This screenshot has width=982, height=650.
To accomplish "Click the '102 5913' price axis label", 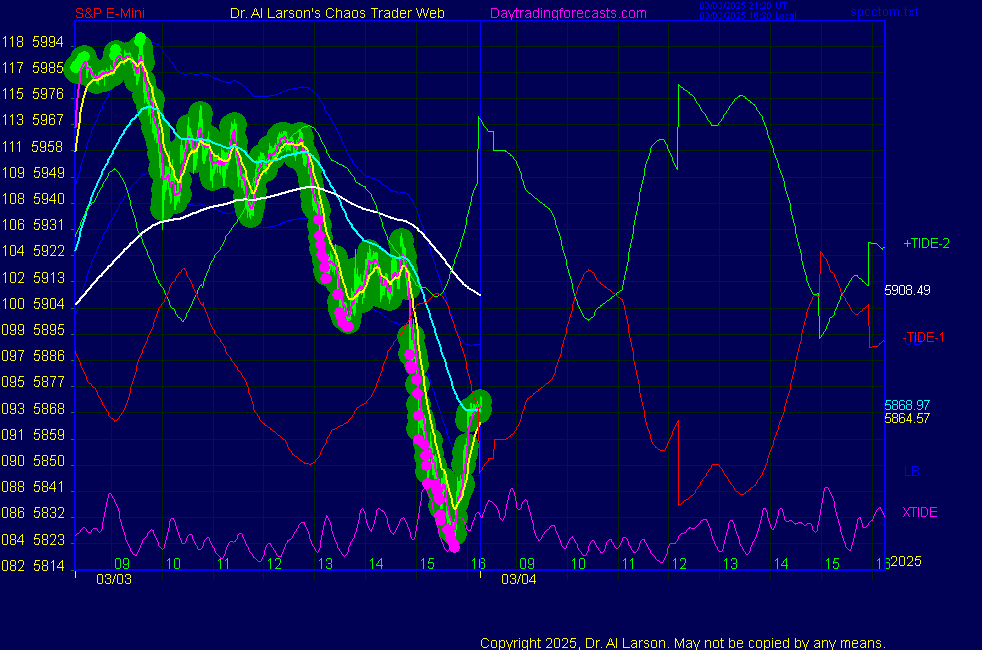I will pos(33,277).
